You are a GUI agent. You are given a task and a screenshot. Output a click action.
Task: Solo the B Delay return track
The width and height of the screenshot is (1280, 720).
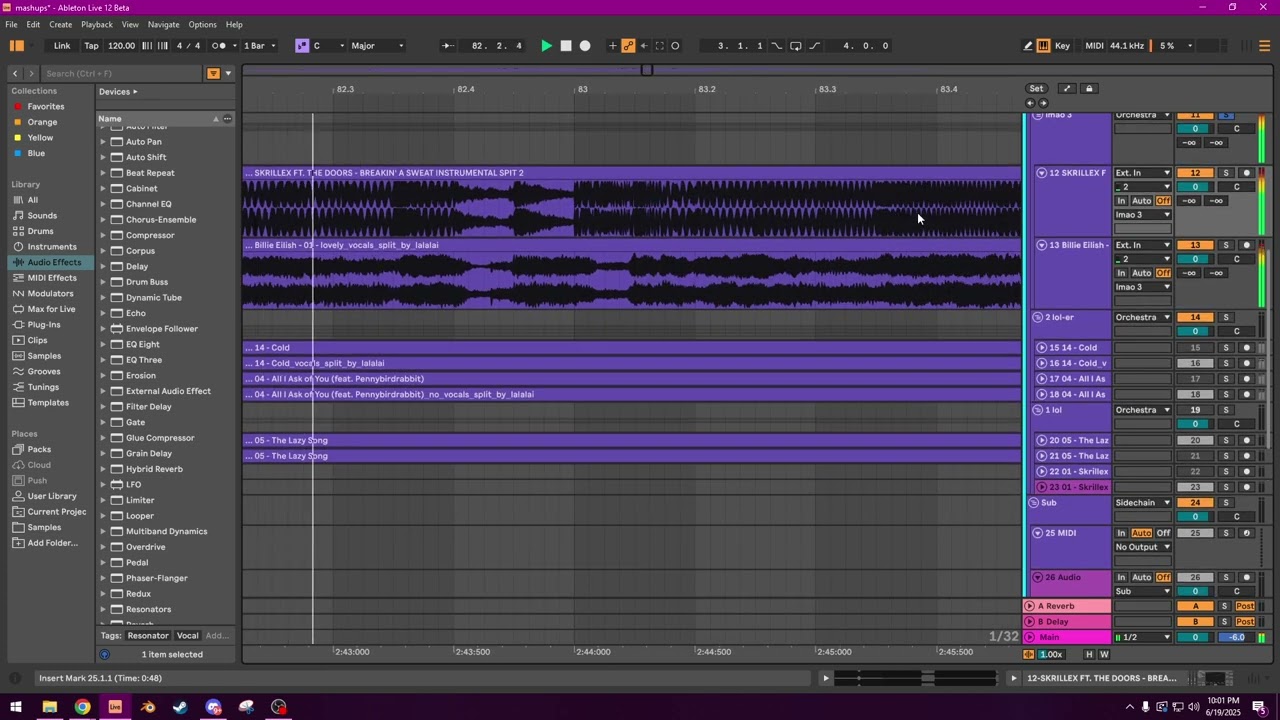tap(1224, 622)
